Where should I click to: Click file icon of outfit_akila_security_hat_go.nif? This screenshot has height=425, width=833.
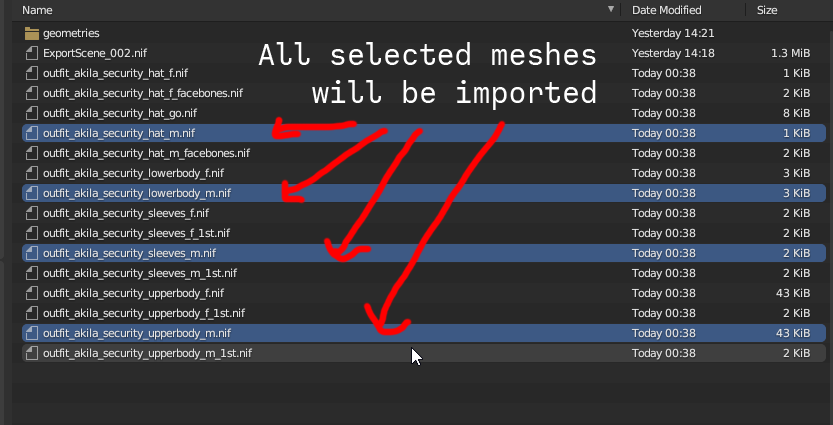32,113
